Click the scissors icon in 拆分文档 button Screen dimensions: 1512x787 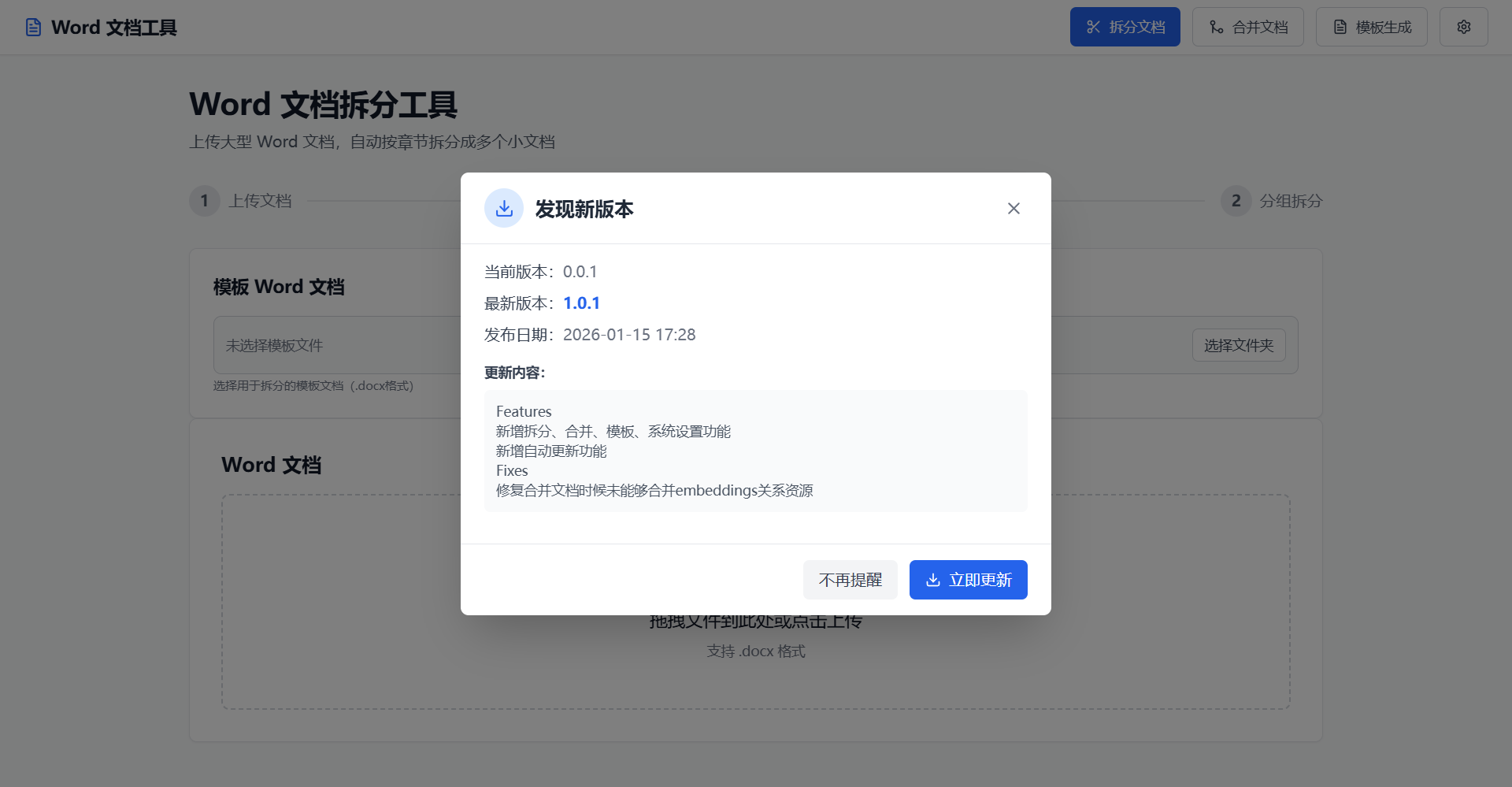pyautogui.click(x=1093, y=26)
